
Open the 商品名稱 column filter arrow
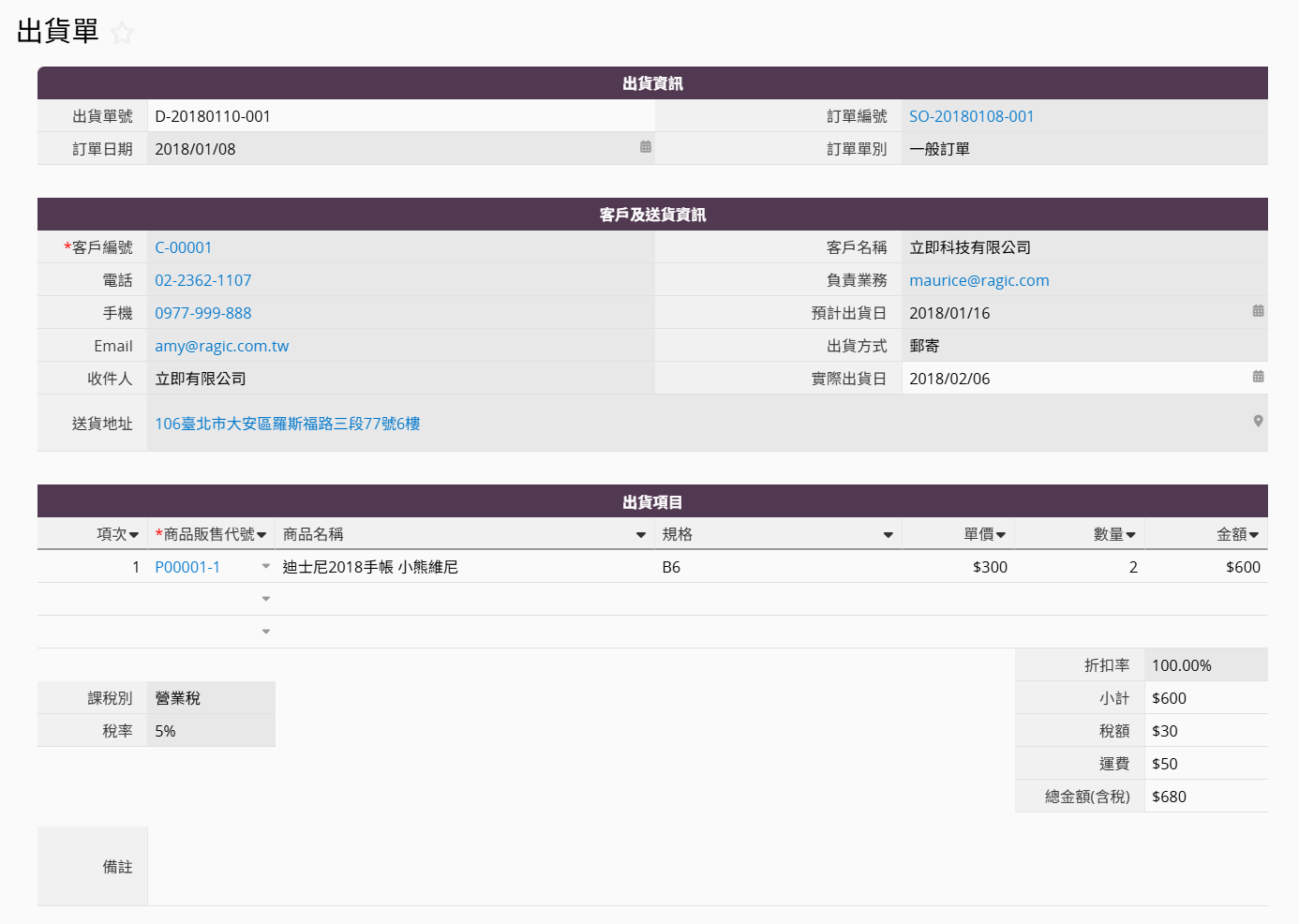point(641,535)
